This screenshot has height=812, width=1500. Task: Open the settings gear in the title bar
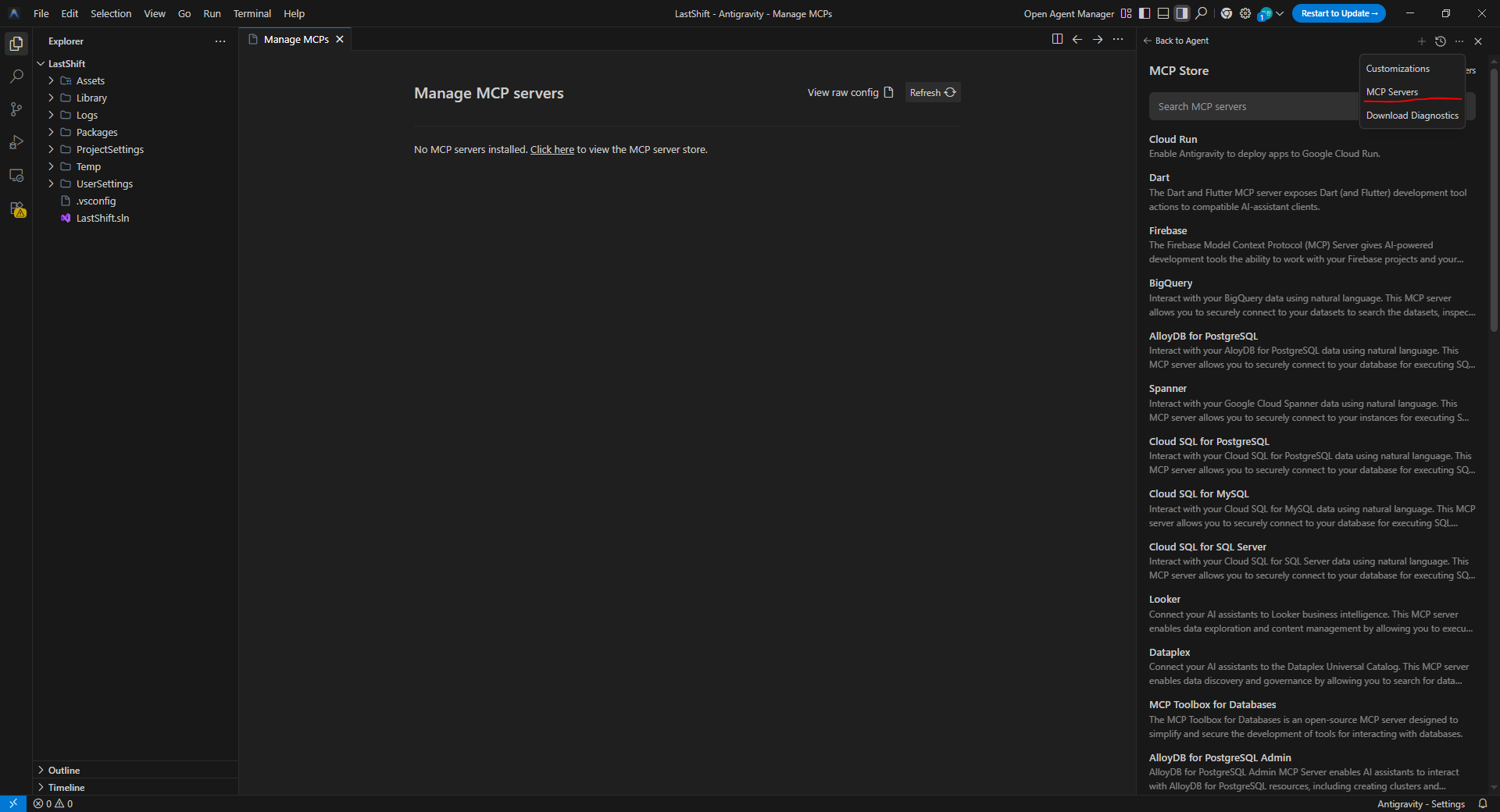click(1245, 13)
